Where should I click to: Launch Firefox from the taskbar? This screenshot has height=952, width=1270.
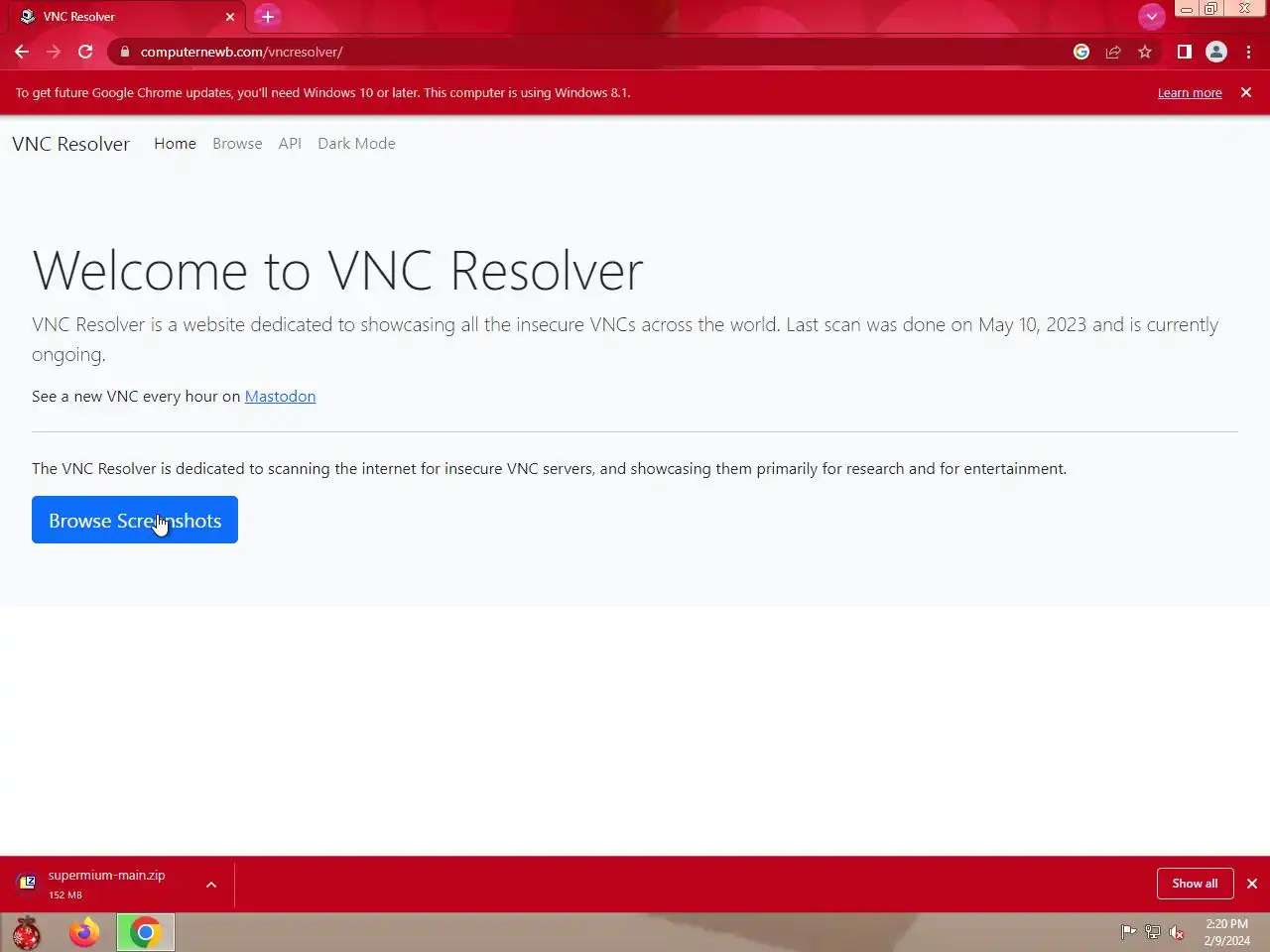pos(84,932)
